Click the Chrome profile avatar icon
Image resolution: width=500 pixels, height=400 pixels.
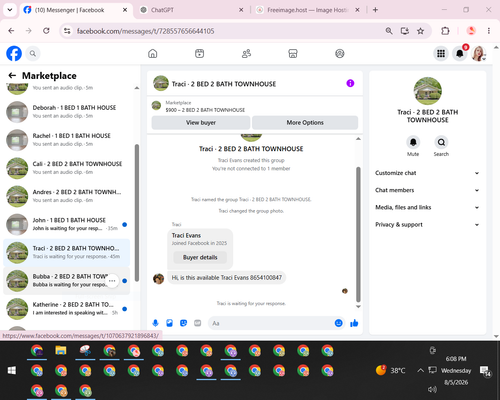tap(471, 31)
